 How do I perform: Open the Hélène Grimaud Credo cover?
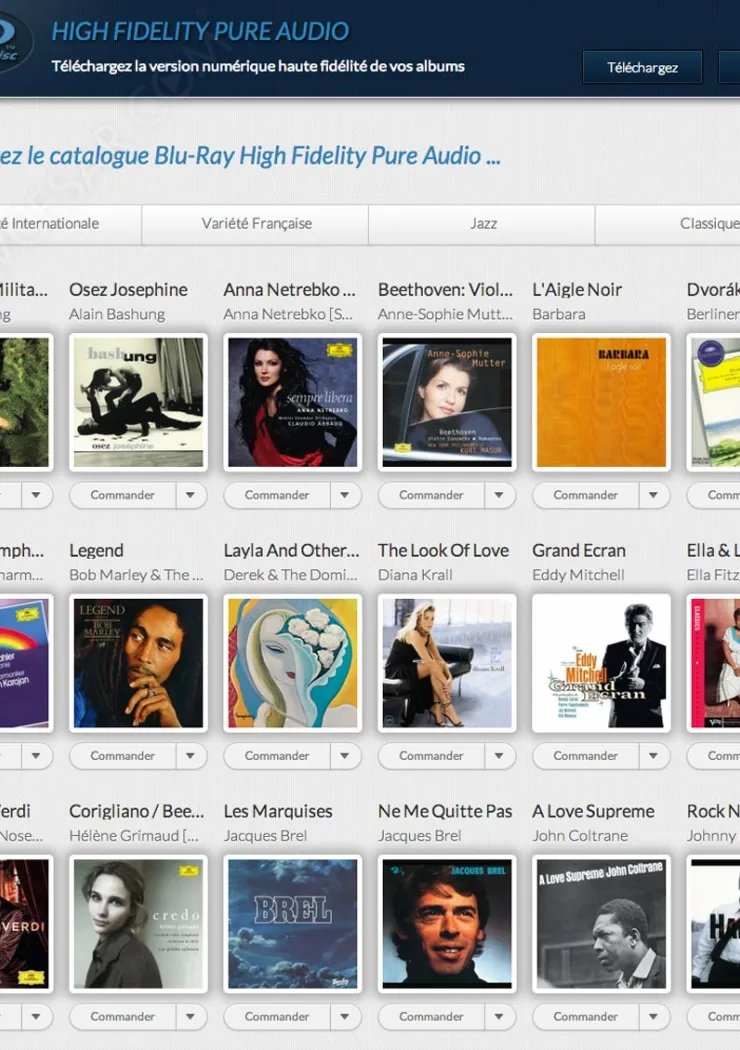tap(139, 924)
